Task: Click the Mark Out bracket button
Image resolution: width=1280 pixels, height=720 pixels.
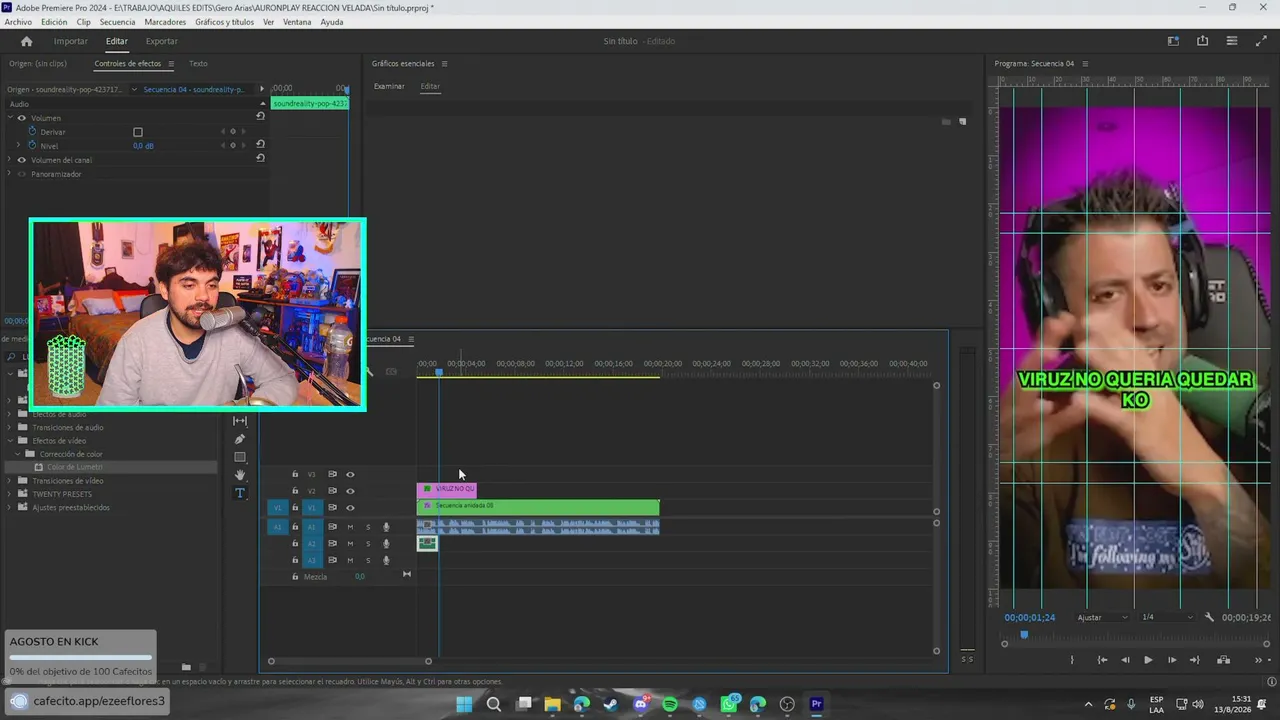Action: (1072, 660)
